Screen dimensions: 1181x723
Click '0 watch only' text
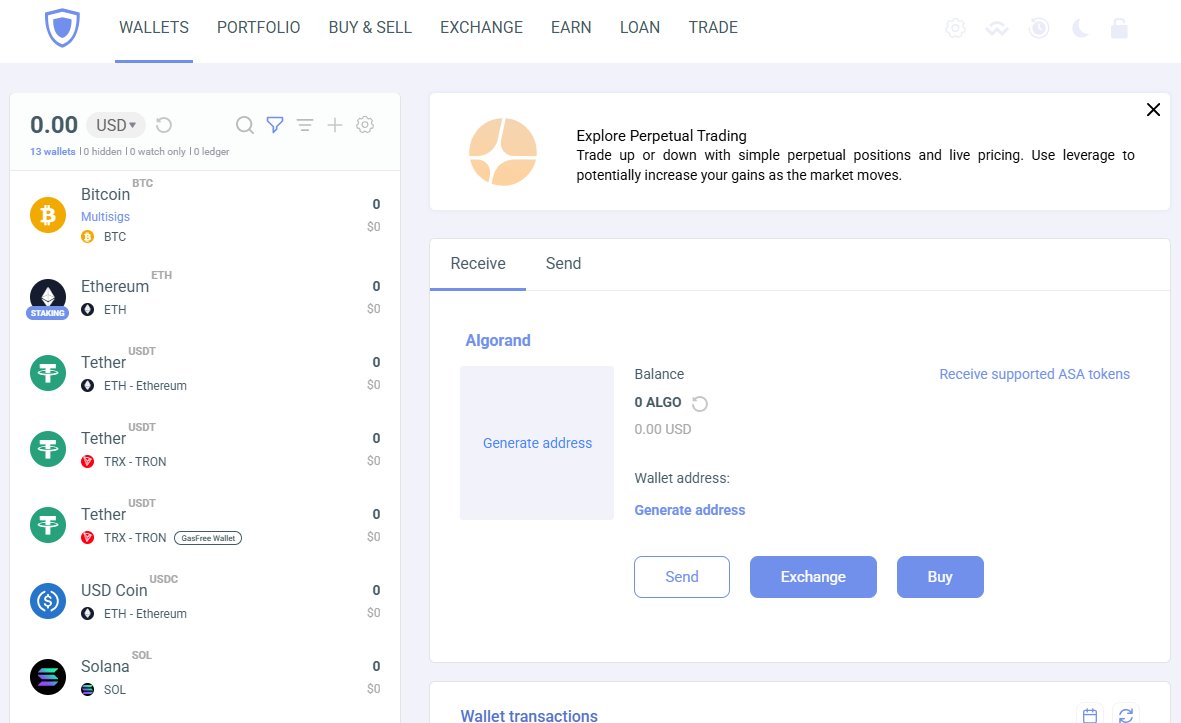pyautogui.click(x=157, y=151)
